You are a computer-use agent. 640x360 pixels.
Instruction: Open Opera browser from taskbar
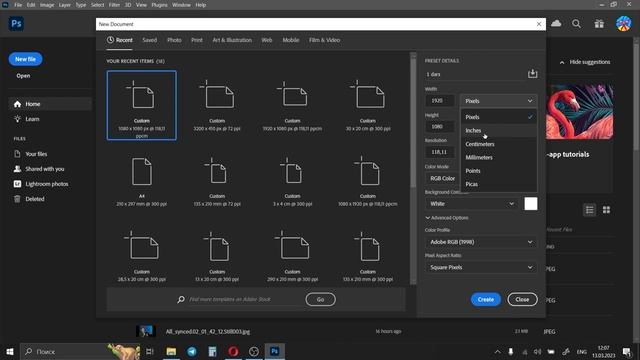(233, 351)
